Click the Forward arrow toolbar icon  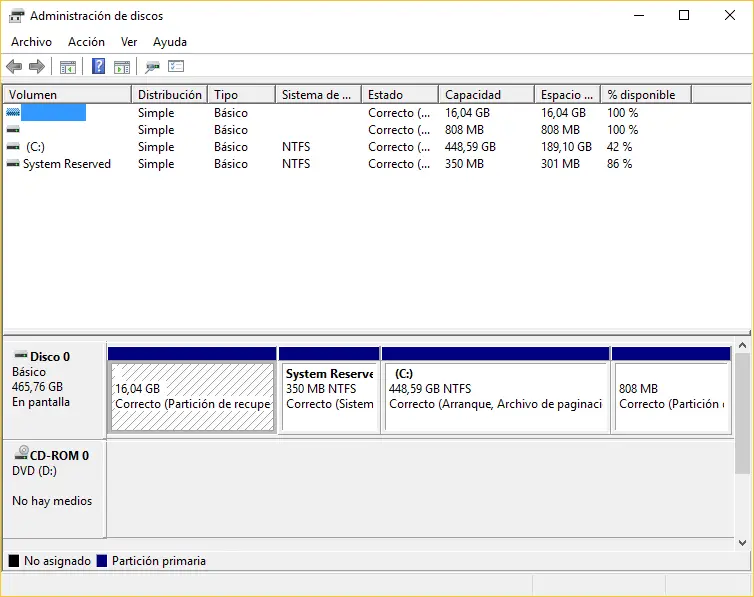[37, 66]
